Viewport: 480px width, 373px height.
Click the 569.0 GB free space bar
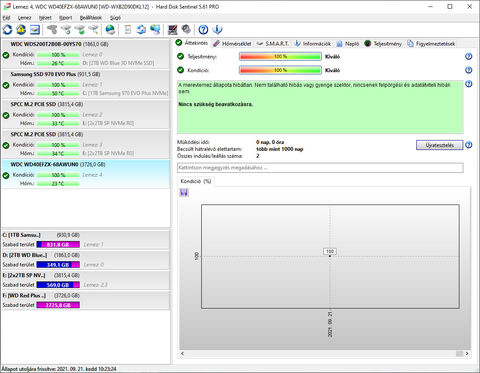tap(58, 285)
